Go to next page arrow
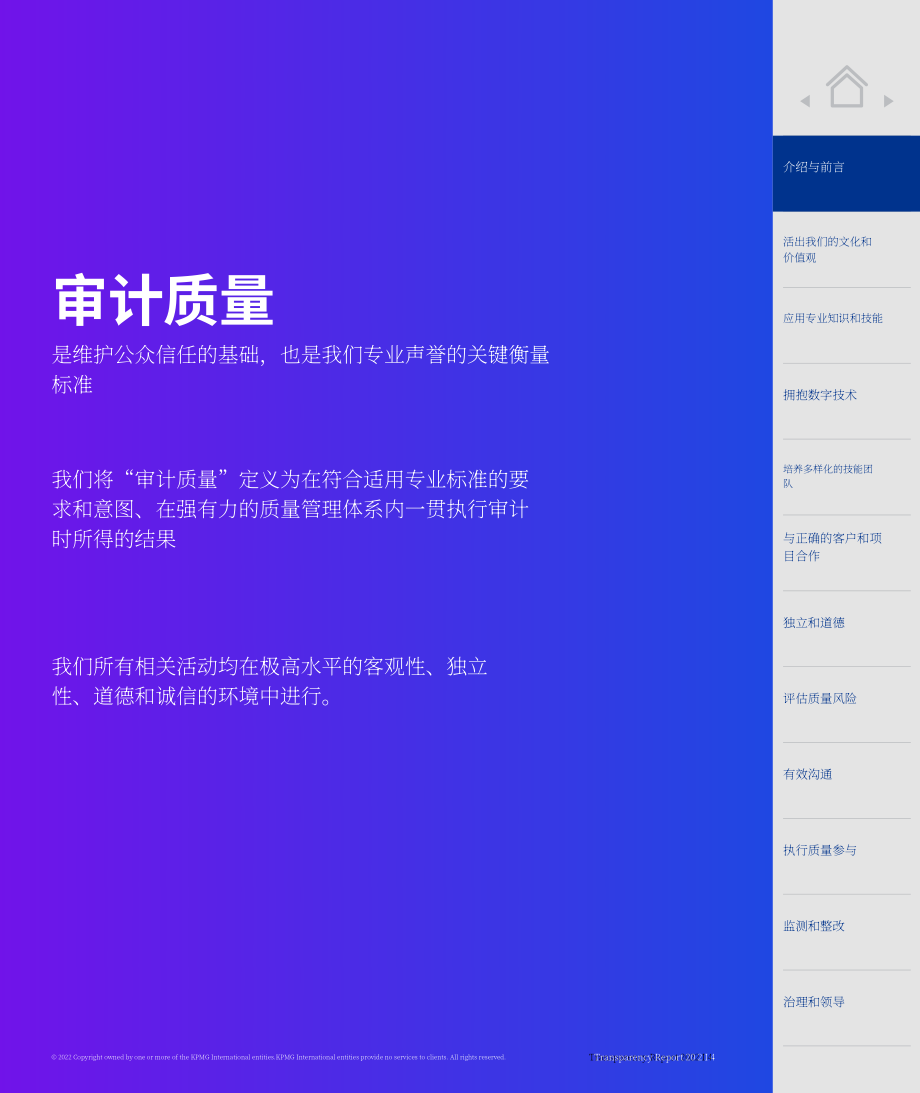This screenshot has height=1093, width=920. pos(888,101)
